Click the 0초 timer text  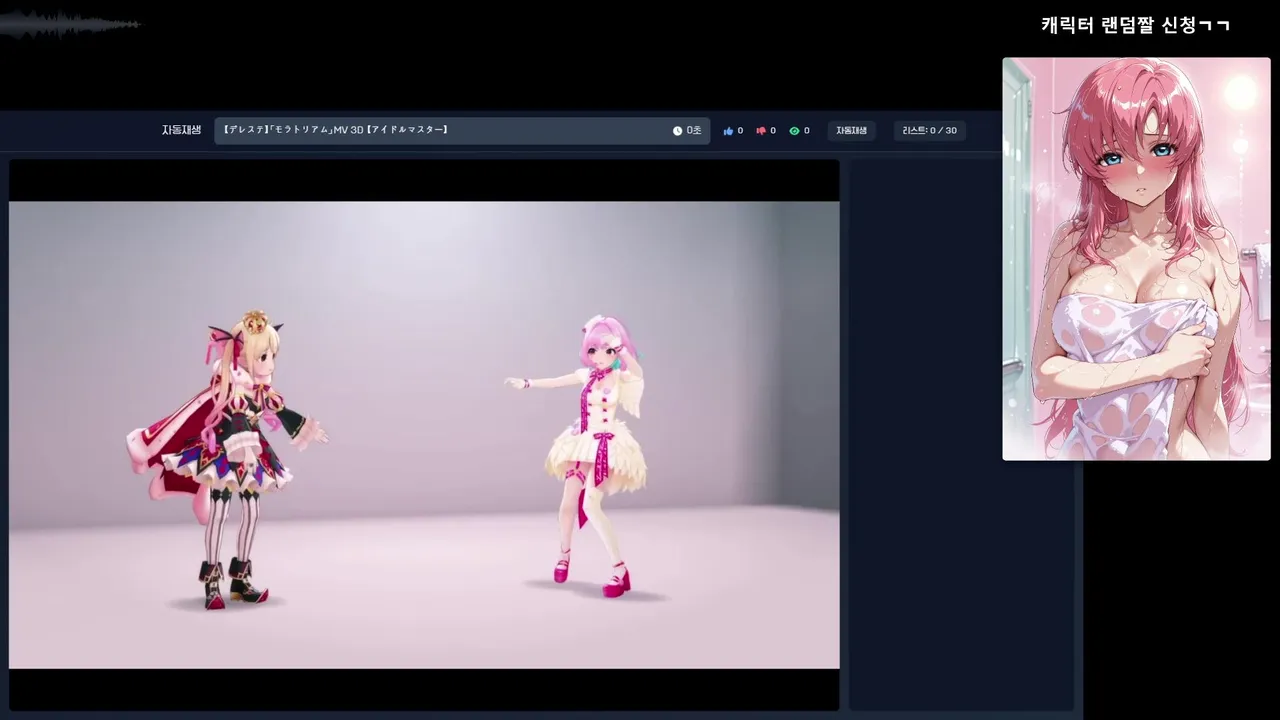694,131
